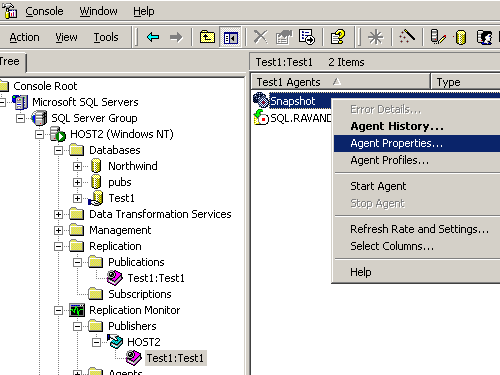Click the Test1:Test1 publication icon under Publications
Image resolution: width=500 pixels, height=375 pixels.
[115, 278]
